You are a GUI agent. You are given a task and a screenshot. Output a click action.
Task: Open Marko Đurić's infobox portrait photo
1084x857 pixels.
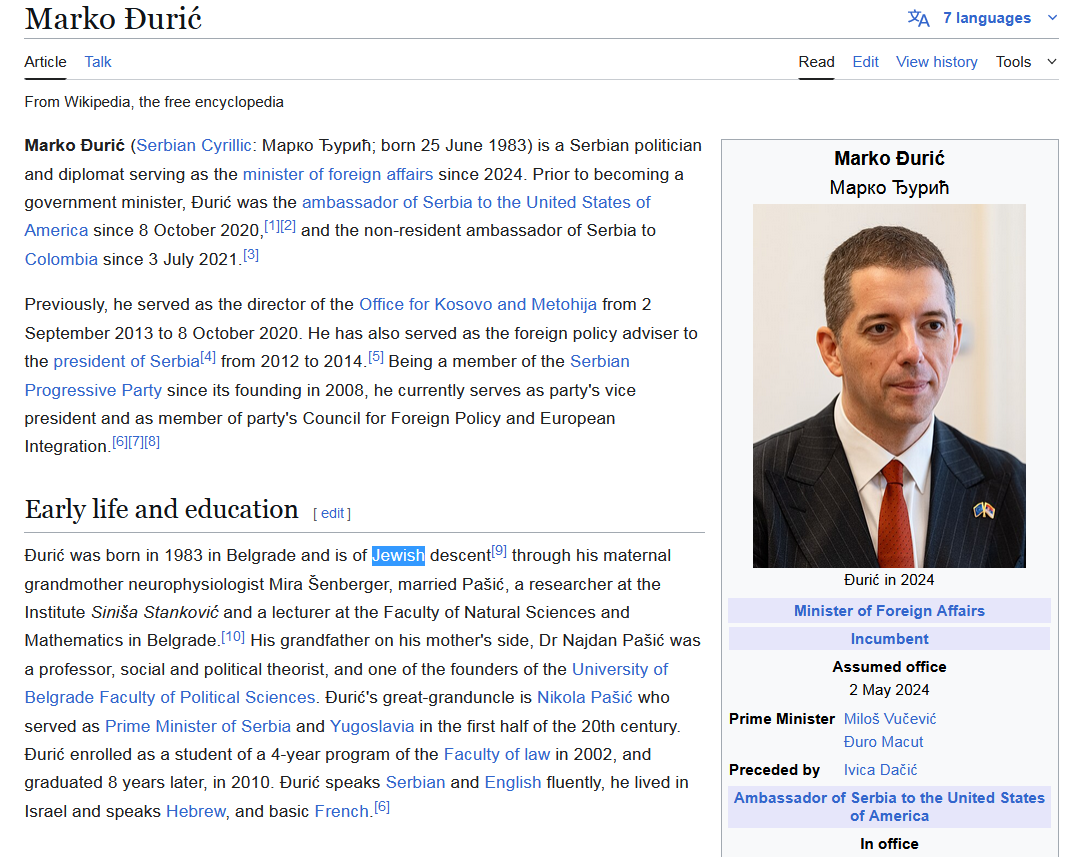click(x=889, y=386)
